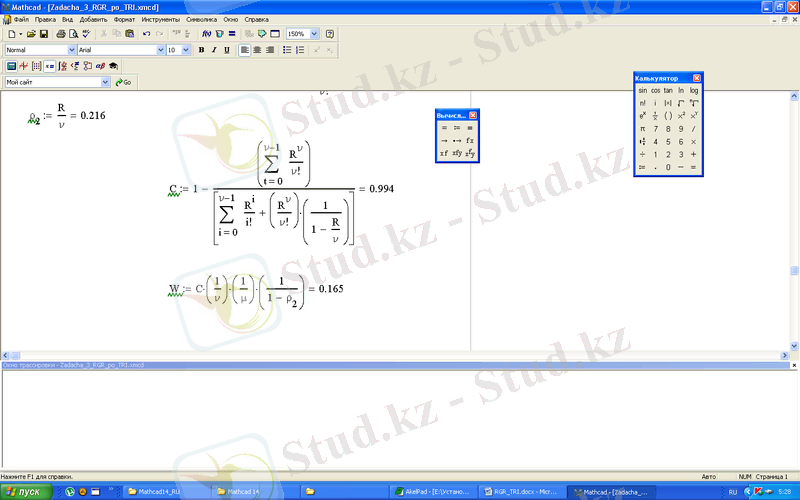800x500 pixels.
Task: Open the Инструменты menu
Action: tap(161, 19)
